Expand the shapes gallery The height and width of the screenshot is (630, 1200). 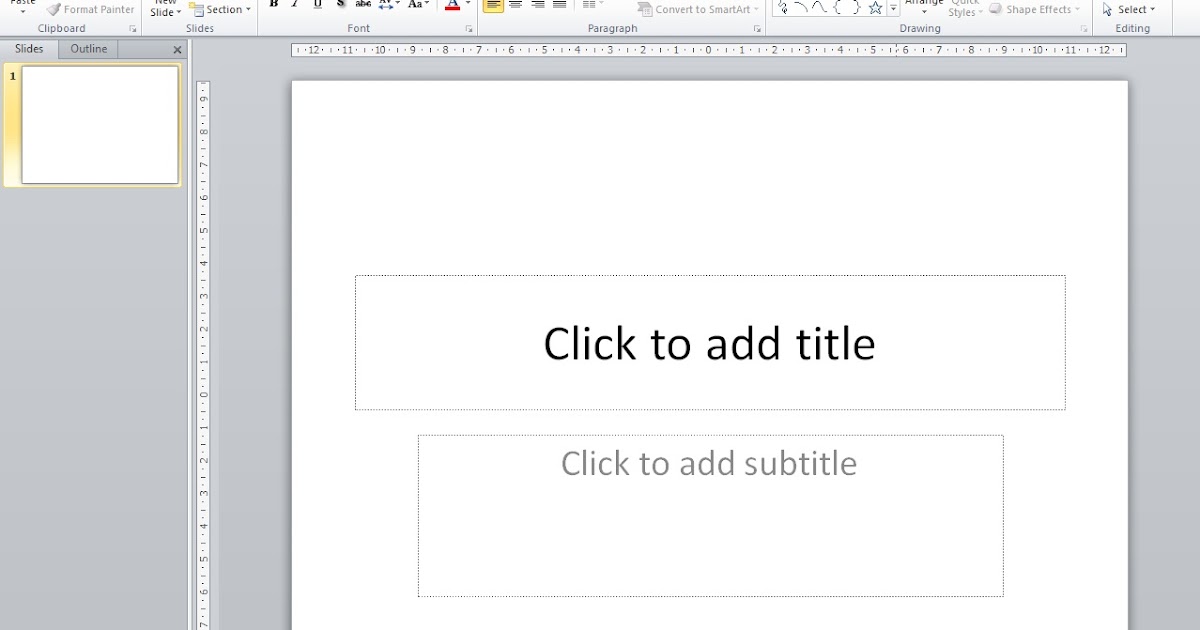[893, 9]
